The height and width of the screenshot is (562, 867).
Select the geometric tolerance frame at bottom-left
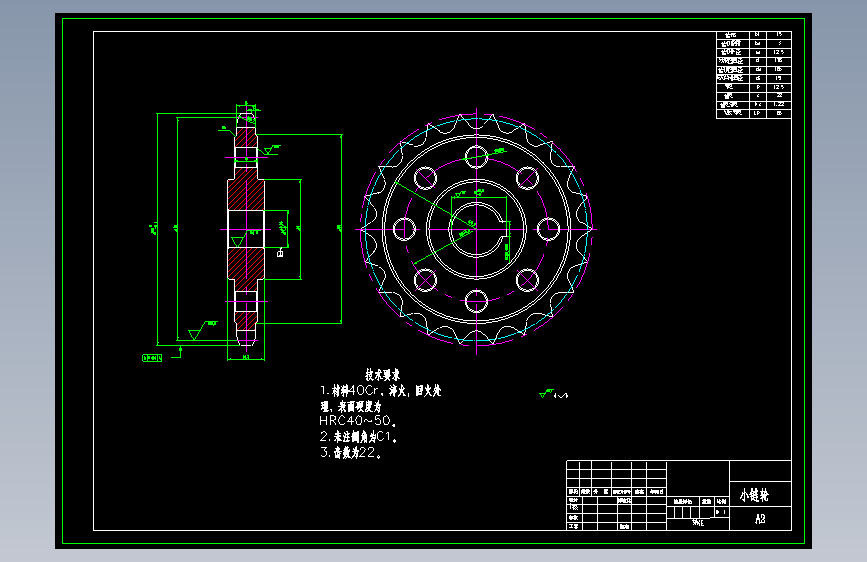coord(152,358)
